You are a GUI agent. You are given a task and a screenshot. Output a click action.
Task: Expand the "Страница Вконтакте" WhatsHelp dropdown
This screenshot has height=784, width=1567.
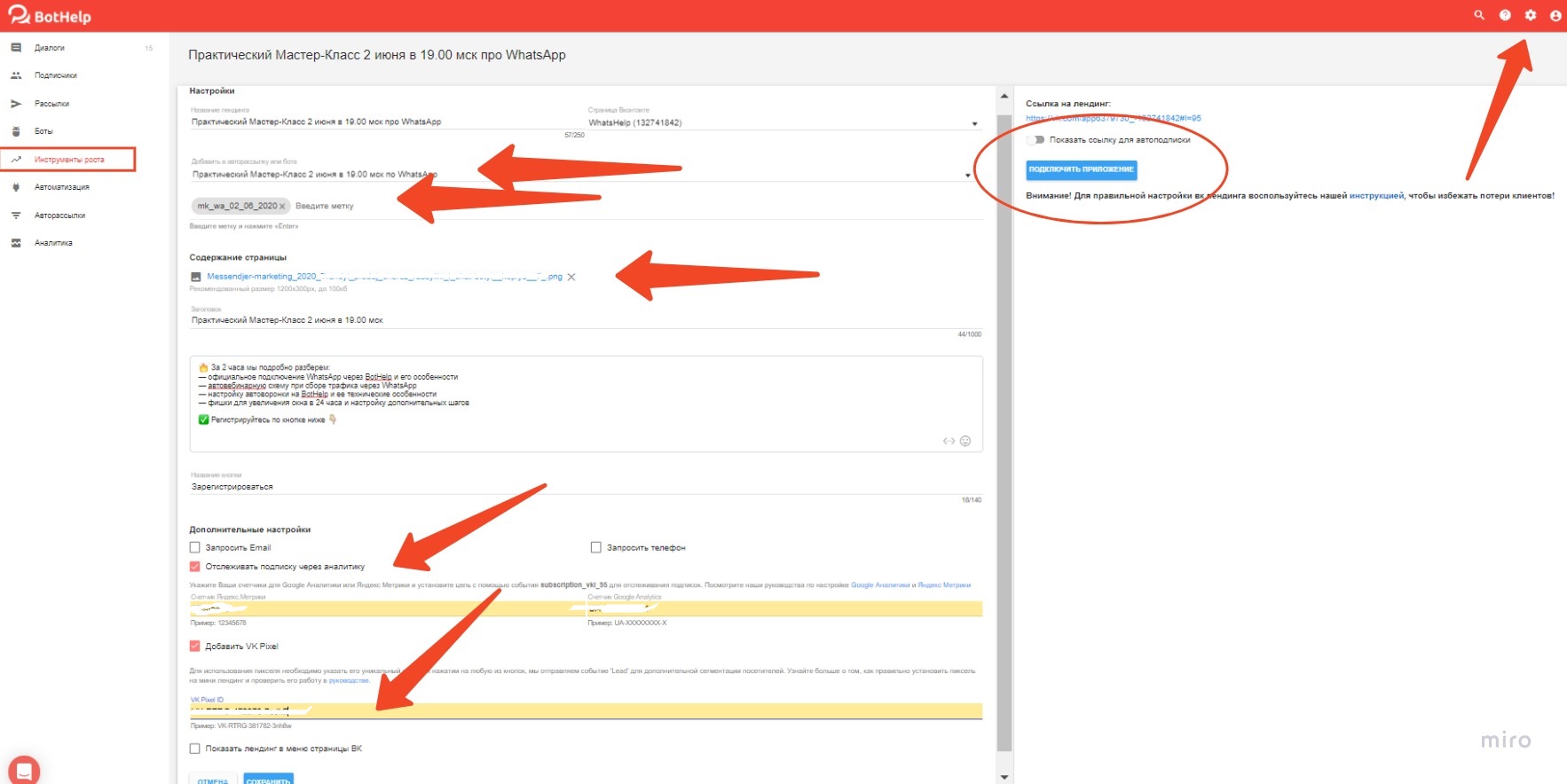click(x=974, y=123)
